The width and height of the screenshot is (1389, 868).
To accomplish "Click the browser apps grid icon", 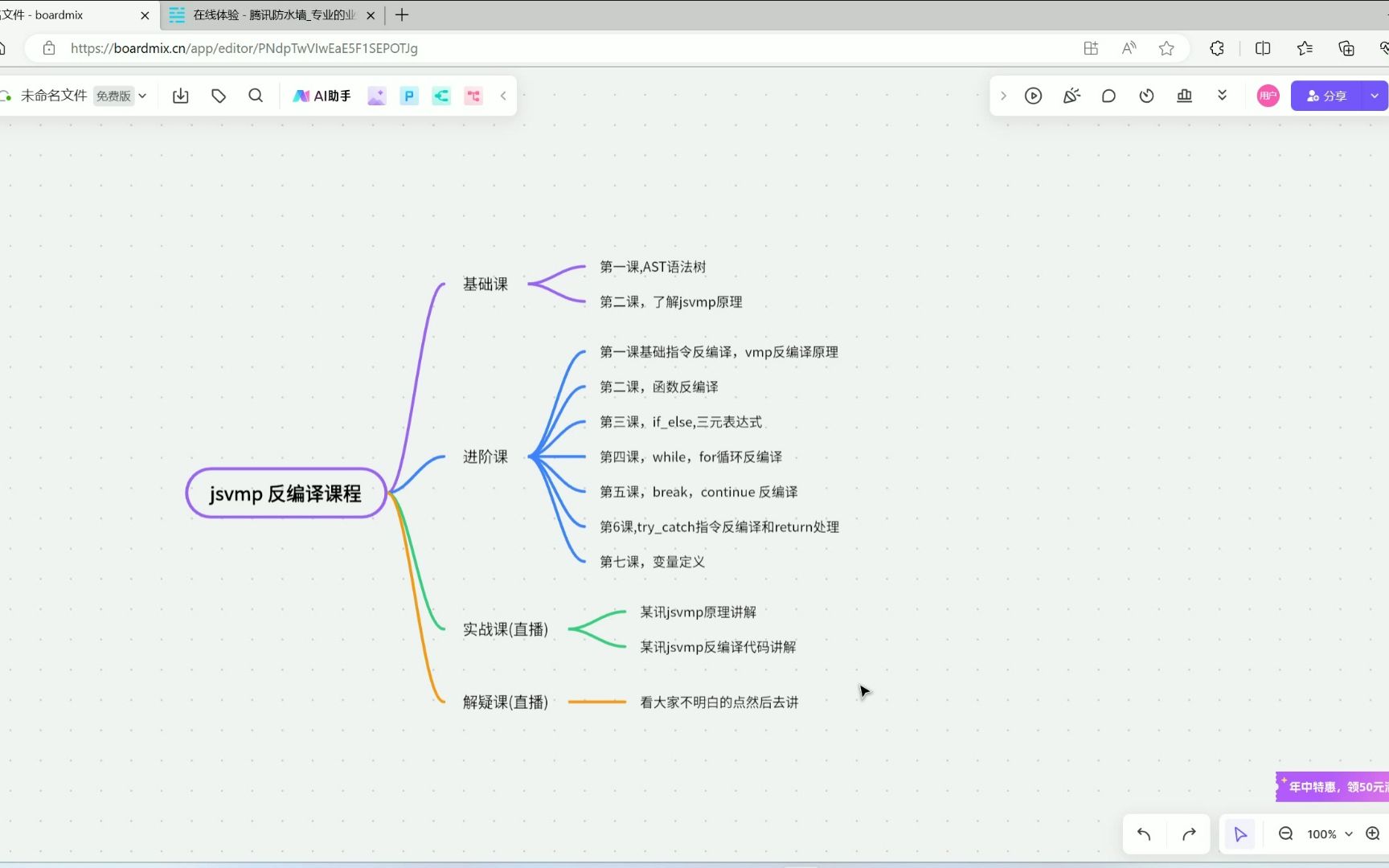I will [x=1091, y=48].
